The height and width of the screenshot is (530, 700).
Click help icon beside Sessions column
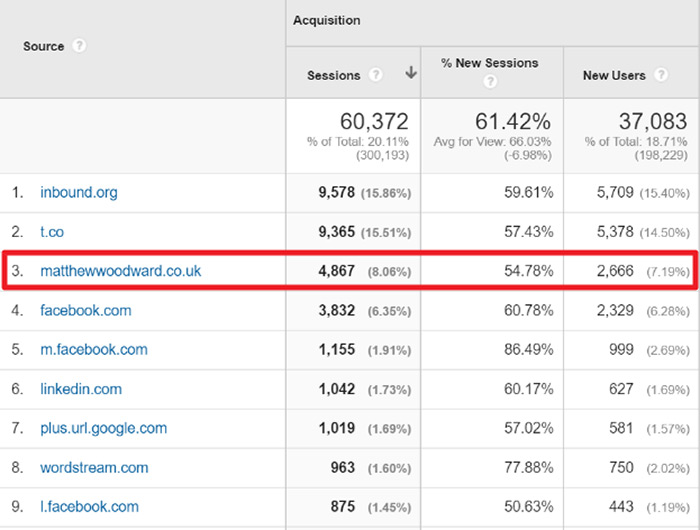(376, 75)
